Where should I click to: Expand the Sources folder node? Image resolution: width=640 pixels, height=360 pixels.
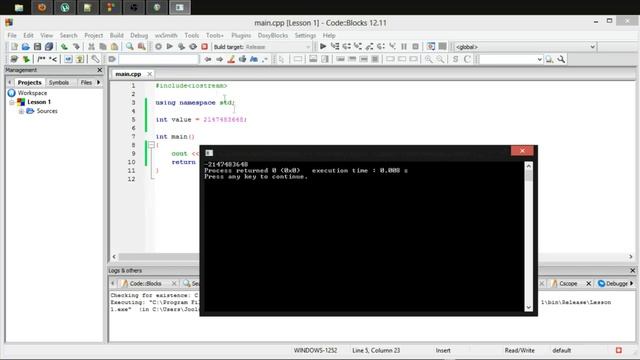[x=21, y=111]
